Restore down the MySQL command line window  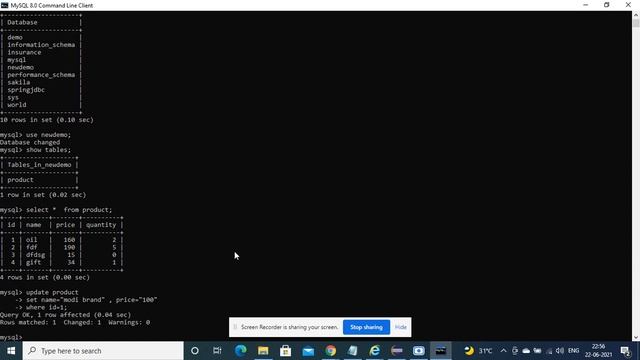coord(607,5)
